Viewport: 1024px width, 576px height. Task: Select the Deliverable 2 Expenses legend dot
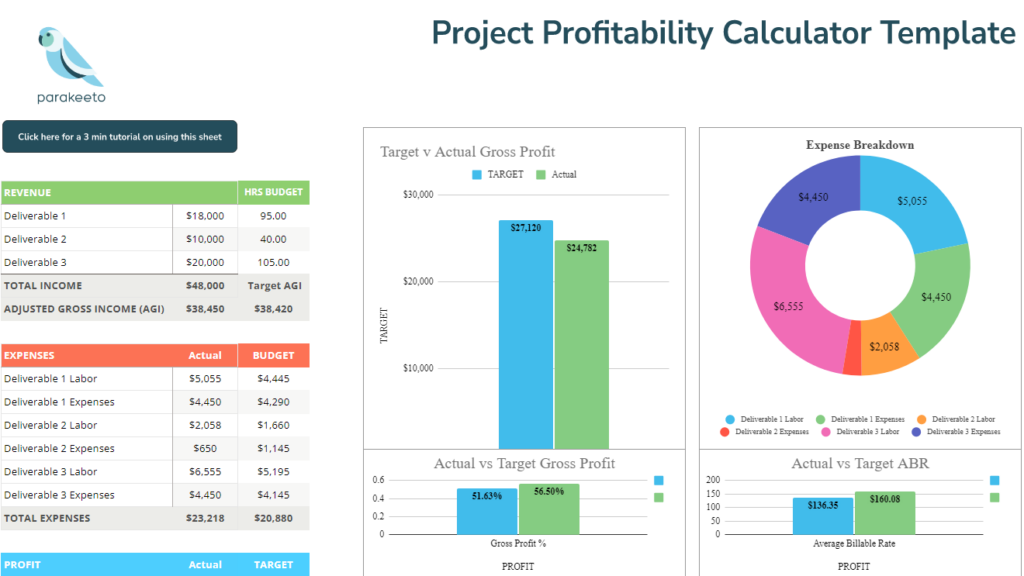[725, 432]
